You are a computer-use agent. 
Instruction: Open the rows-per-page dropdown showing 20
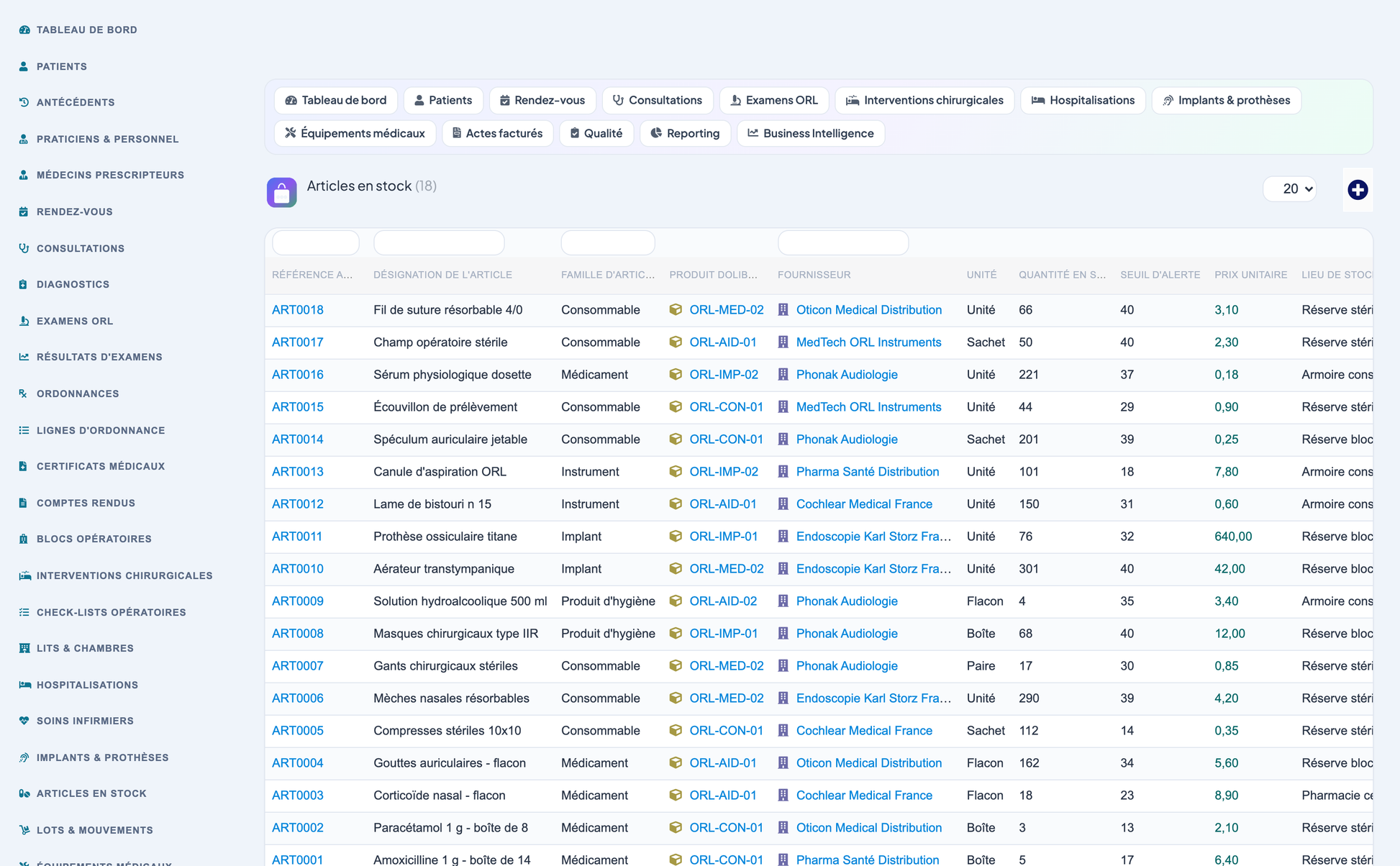(x=1290, y=189)
